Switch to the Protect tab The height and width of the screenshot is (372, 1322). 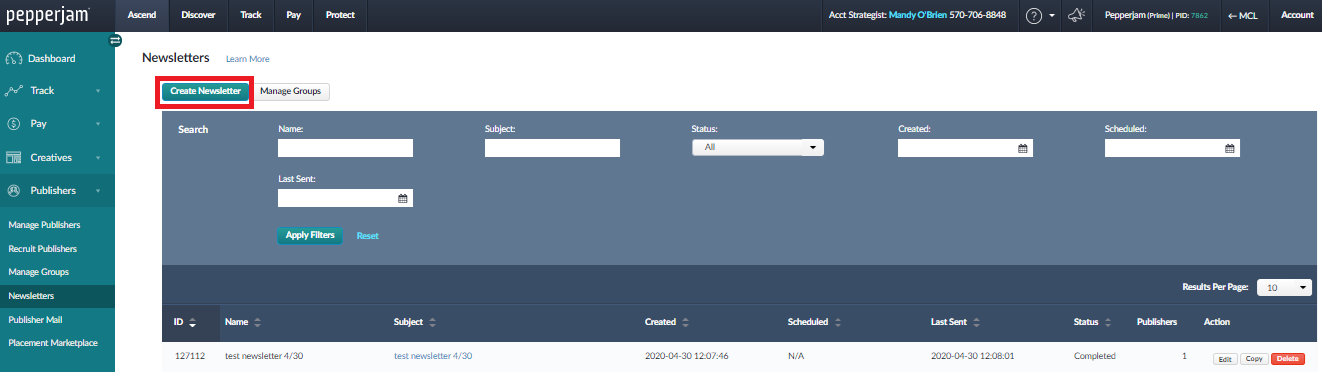click(340, 16)
